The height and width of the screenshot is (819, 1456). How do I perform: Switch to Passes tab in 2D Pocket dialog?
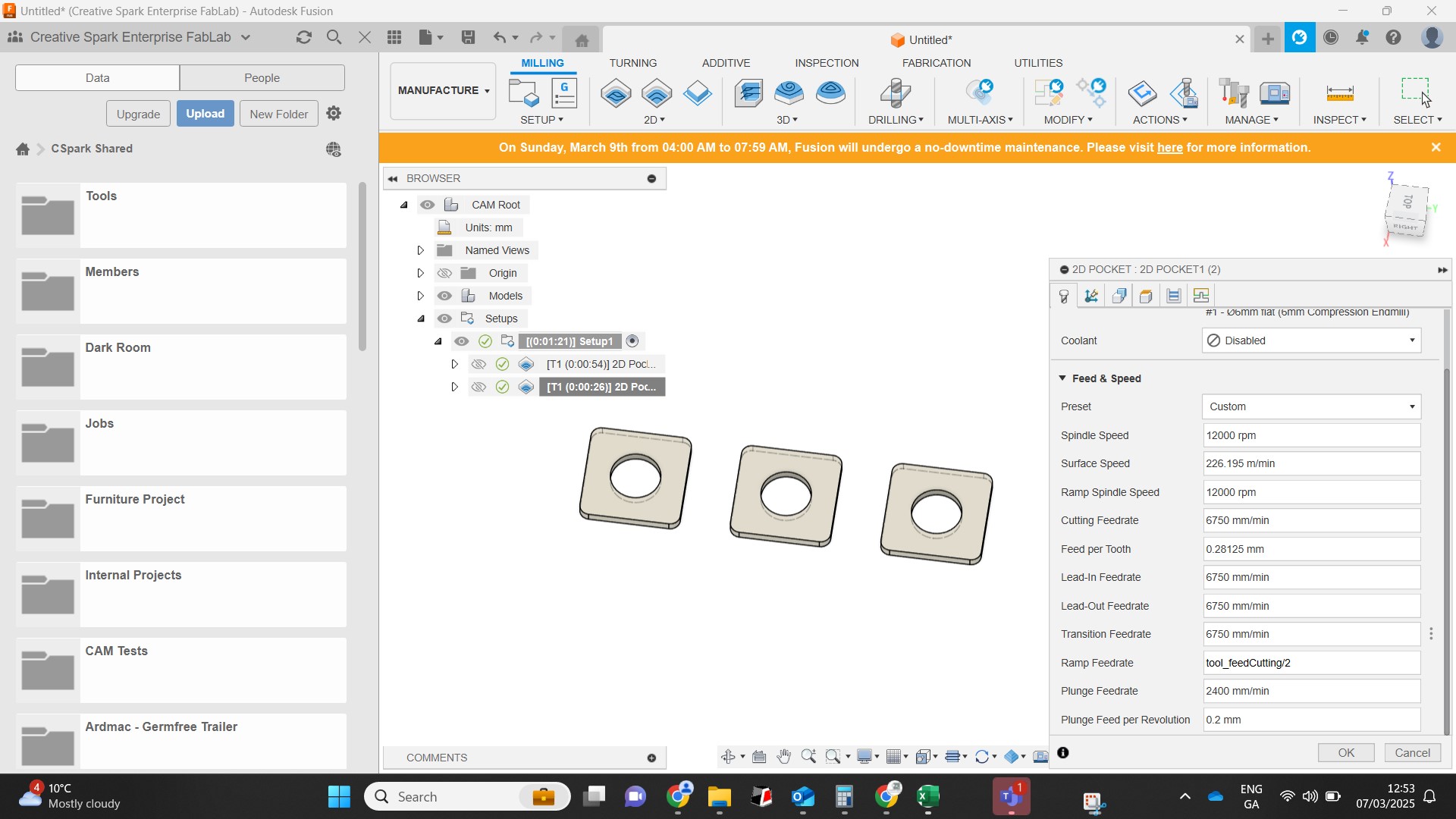1173,296
